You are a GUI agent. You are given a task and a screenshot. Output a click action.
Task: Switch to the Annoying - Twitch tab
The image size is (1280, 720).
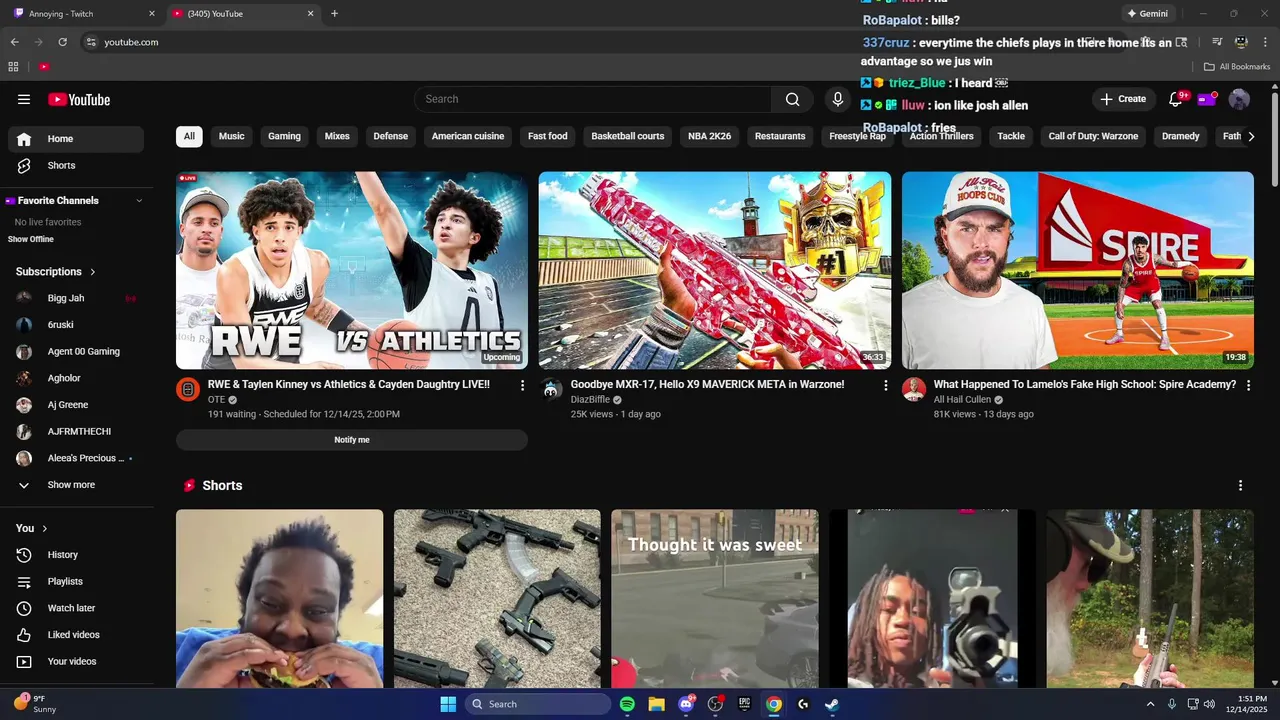click(80, 14)
